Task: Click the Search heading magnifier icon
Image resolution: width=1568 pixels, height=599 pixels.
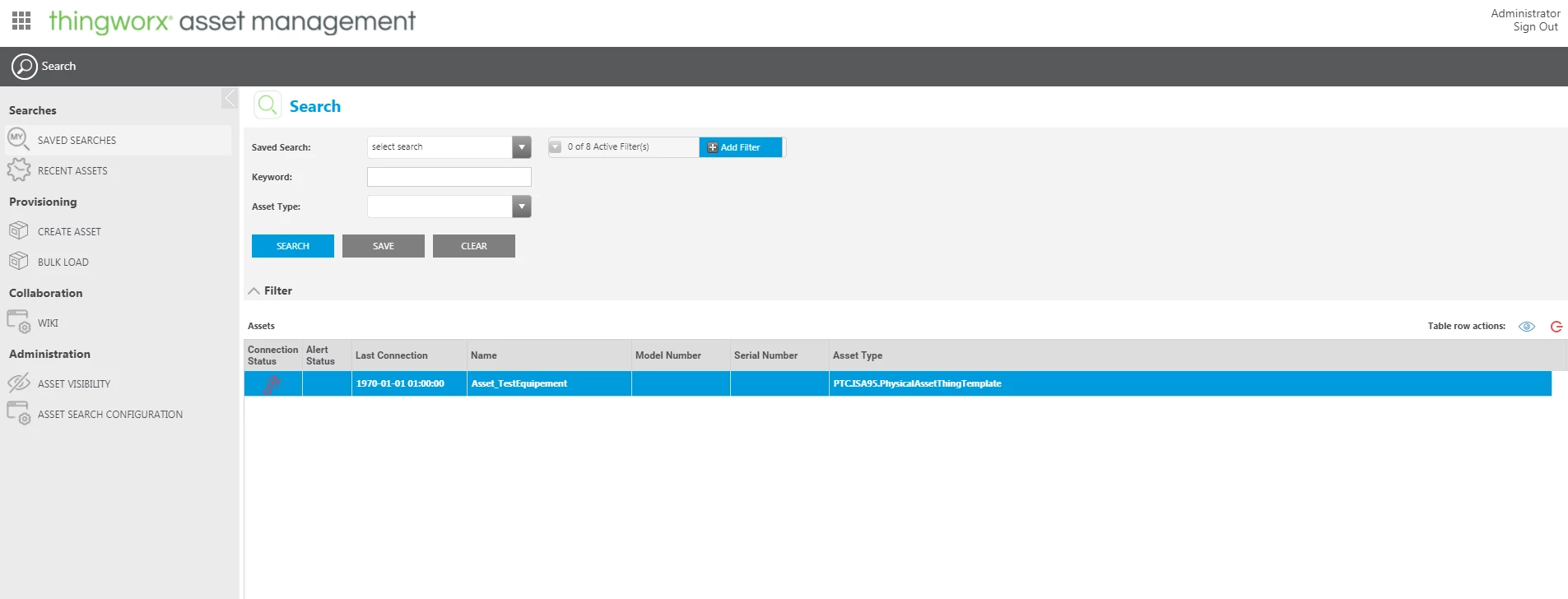Action: pyautogui.click(x=268, y=105)
